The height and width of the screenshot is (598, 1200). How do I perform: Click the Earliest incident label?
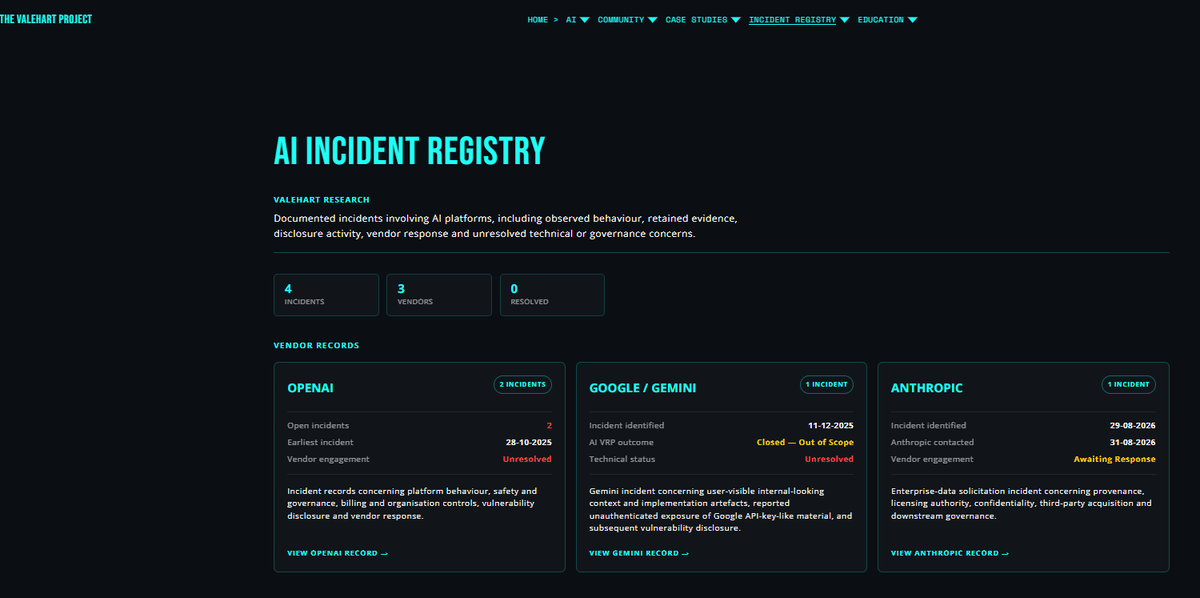(x=320, y=442)
